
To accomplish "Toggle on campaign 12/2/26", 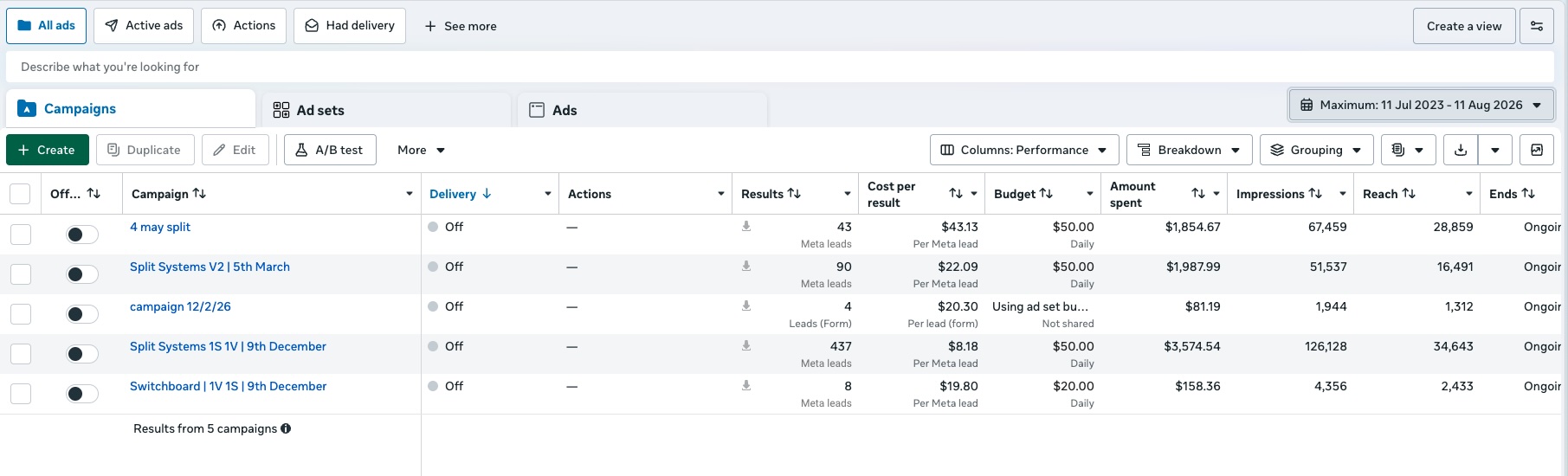I will 82,314.
